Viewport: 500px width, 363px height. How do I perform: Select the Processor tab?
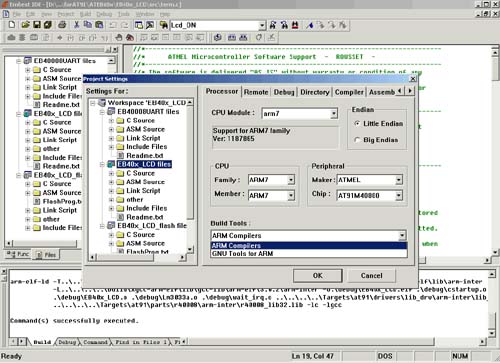222,91
